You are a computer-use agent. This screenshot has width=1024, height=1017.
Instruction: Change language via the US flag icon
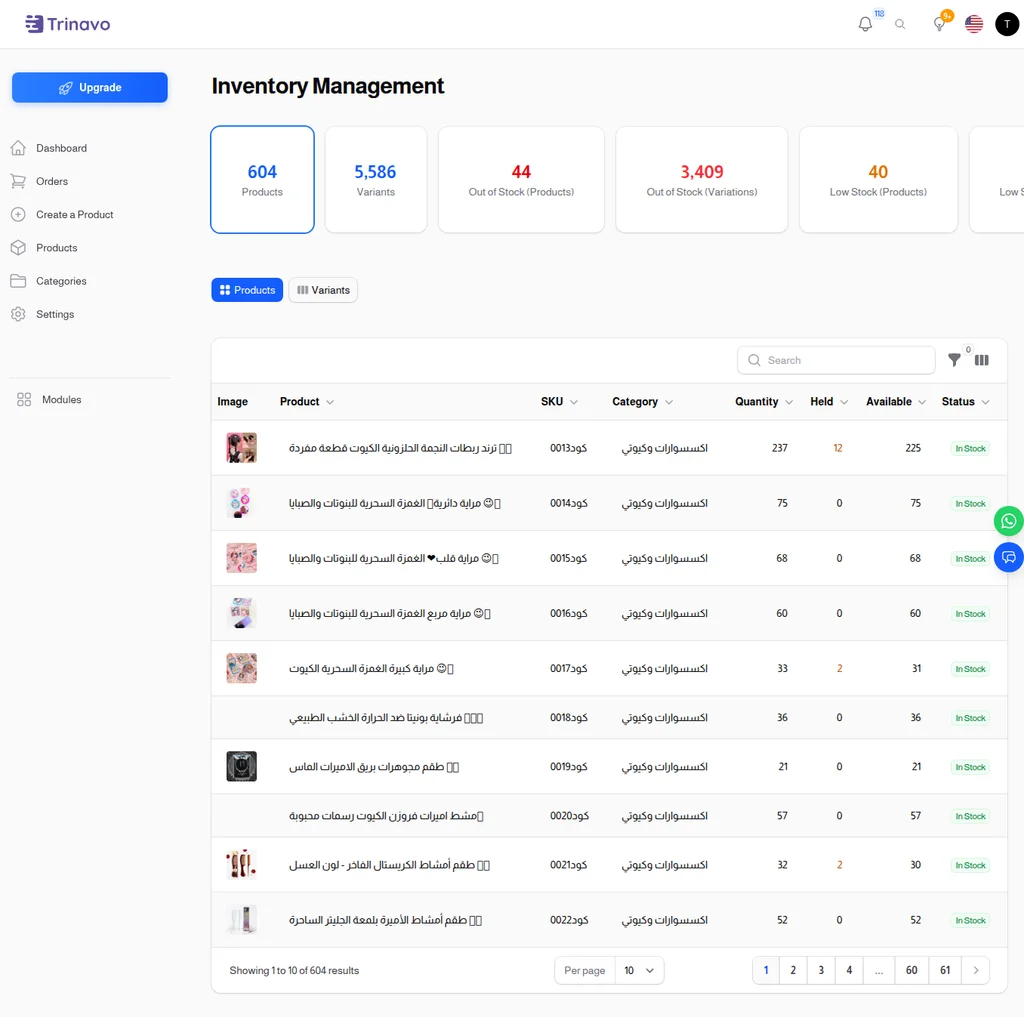[974, 24]
